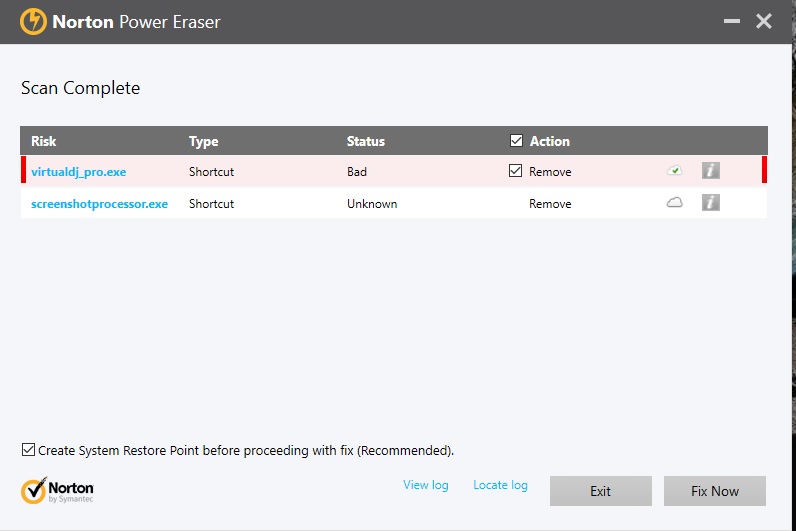
Task: Toggle the Action select-all checkbox in header
Action: [x=516, y=141]
